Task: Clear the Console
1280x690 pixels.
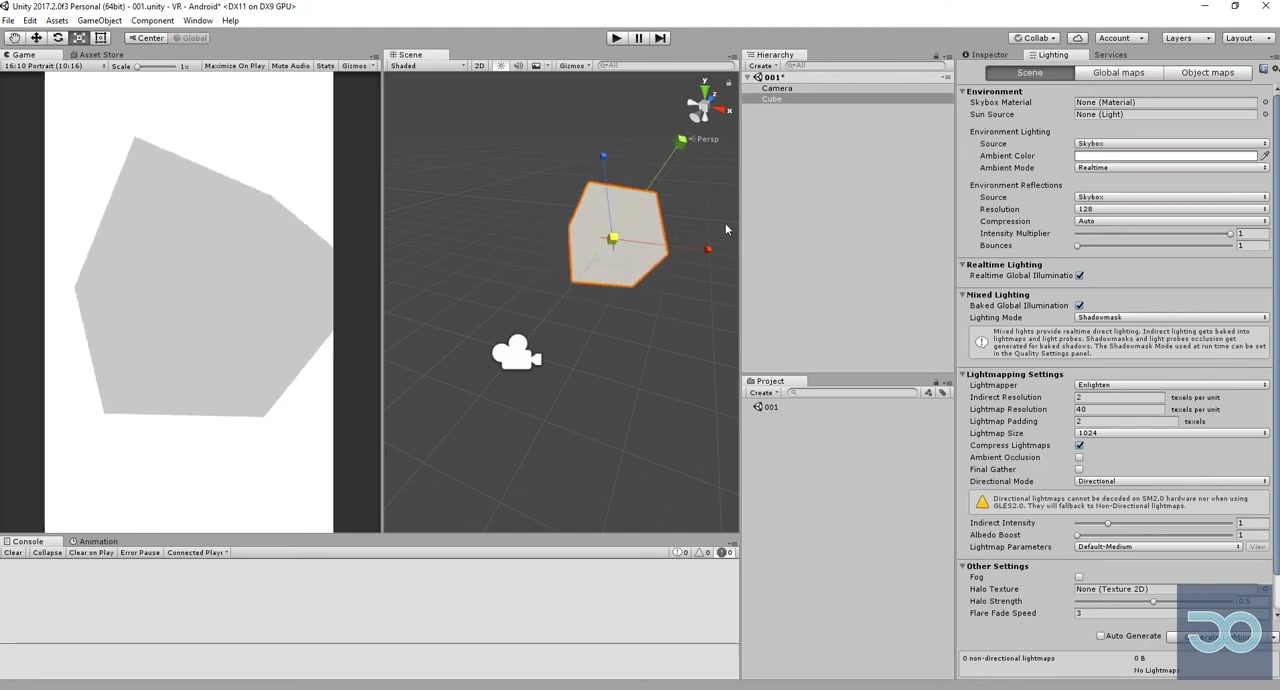Action: 13,553
